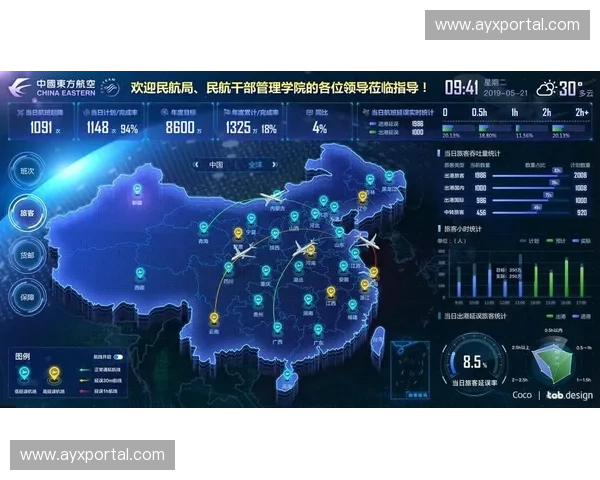Click the delayed-passenger radar chart
This screenshot has height=480, width=600.
pos(553,363)
